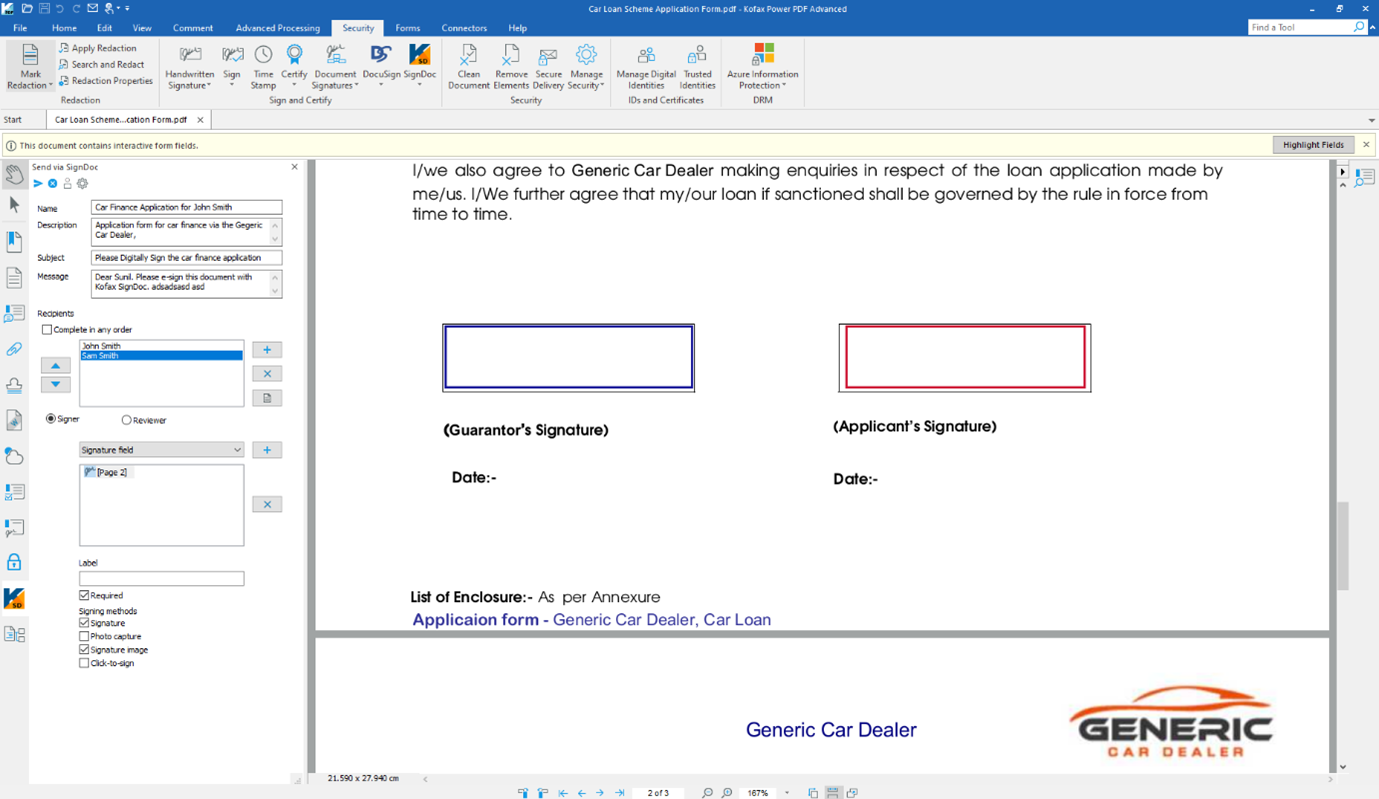Screen dimensions: 1379x799
Task: Click the Highlight Fields button
Action: point(1313,144)
